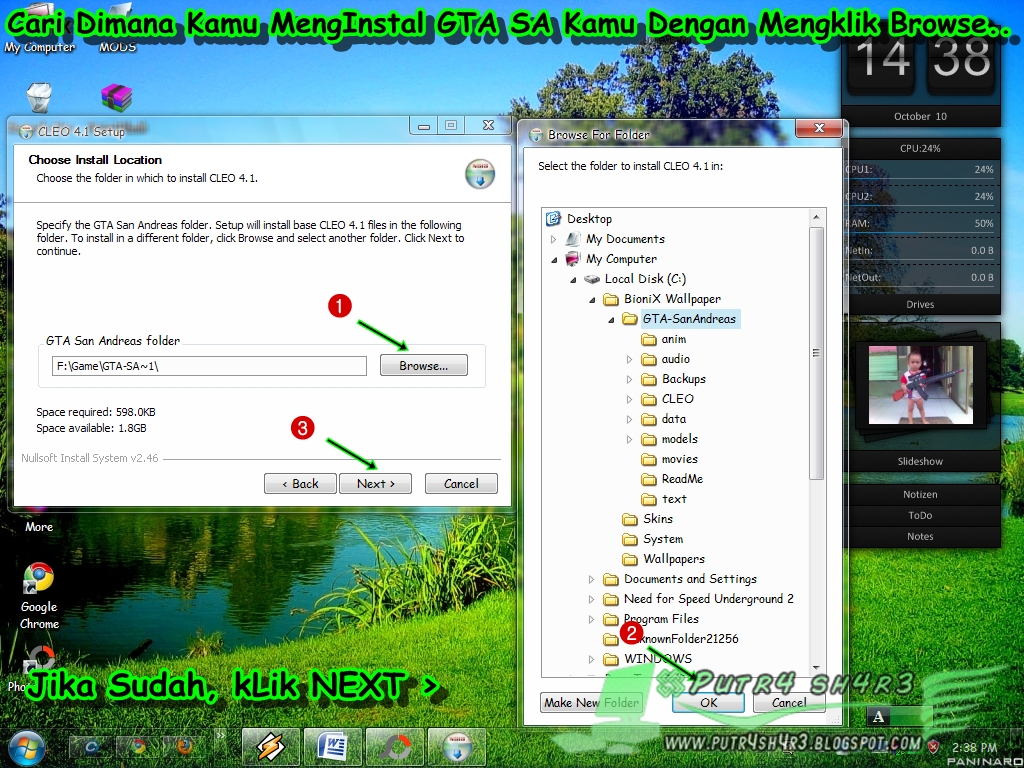Collapse the My Computer tree node
Image resolution: width=1024 pixels, height=768 pixels.
click(x=554, y=259)
